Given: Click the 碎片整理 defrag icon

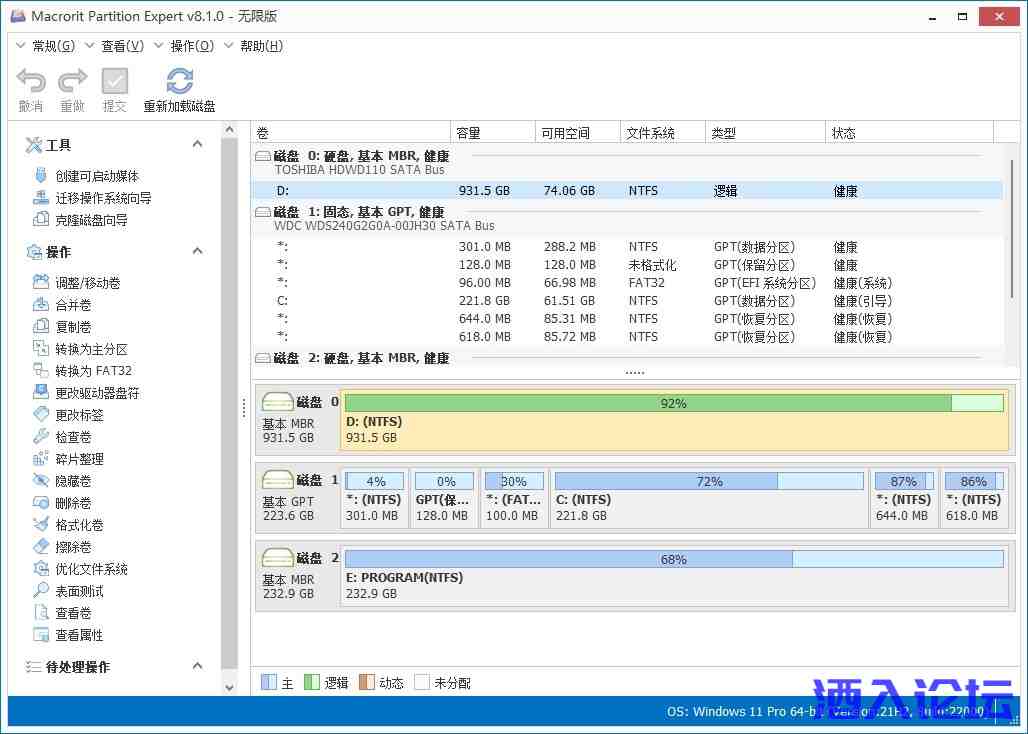Looking at the screenshot, I should pyautogui.click(x=41, y=458).
